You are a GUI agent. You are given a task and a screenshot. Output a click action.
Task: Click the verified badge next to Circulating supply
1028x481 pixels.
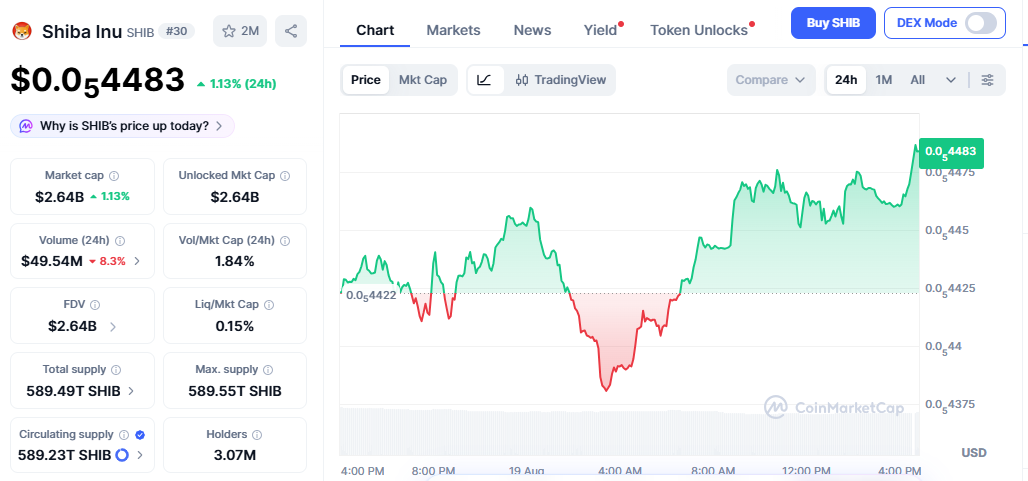coord(140,434)
